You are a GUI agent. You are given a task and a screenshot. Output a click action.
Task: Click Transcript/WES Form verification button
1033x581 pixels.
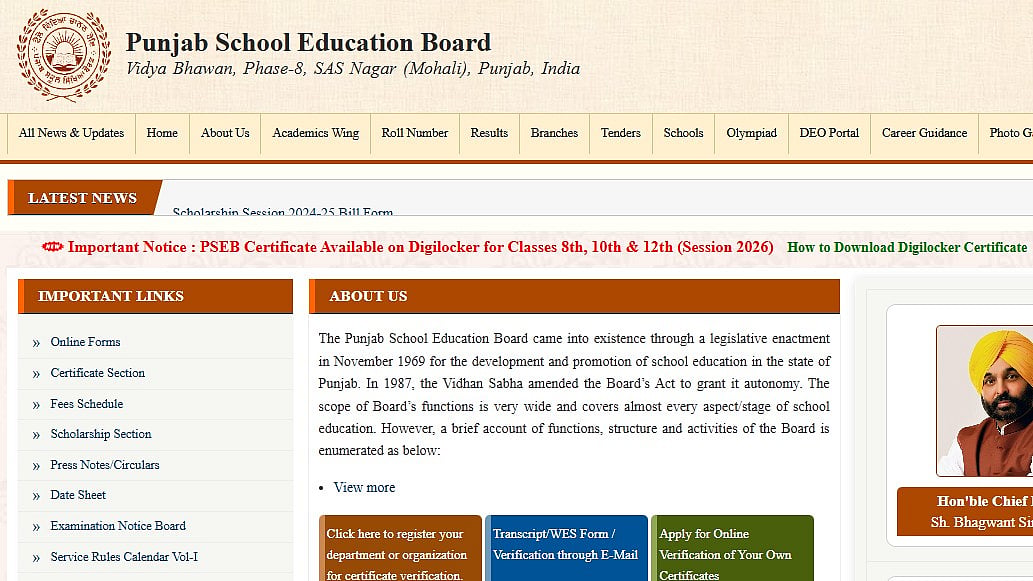pyautogui.click(x=567, y=548)
